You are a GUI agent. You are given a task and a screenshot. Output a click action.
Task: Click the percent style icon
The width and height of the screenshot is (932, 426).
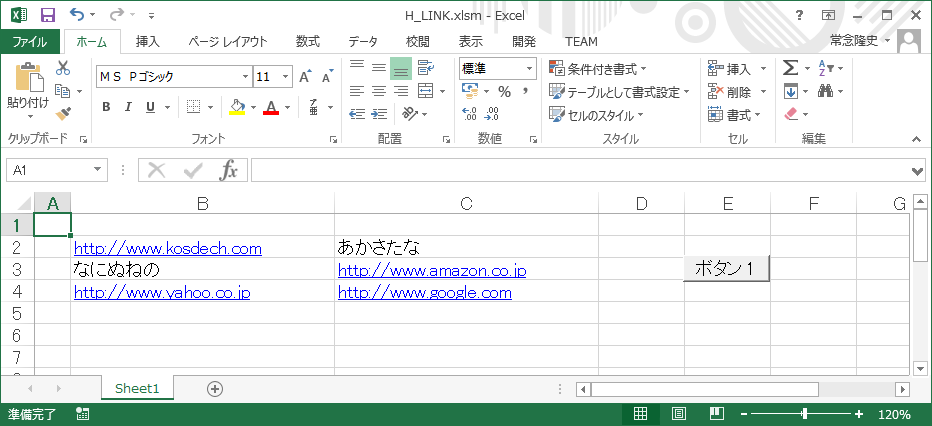(504, 91)
